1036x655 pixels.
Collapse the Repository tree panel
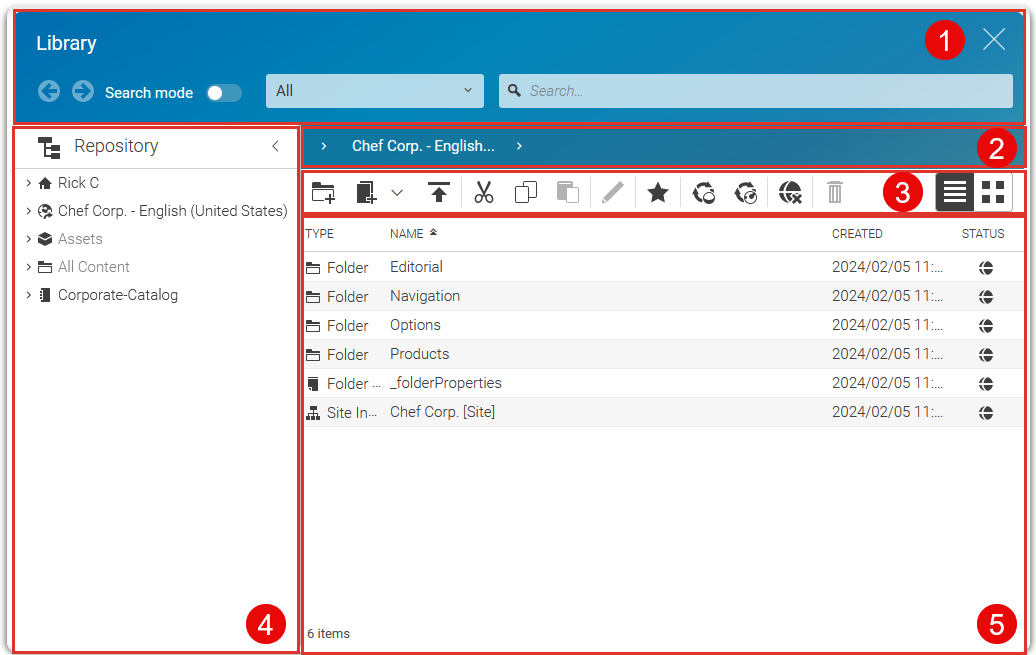275,146
